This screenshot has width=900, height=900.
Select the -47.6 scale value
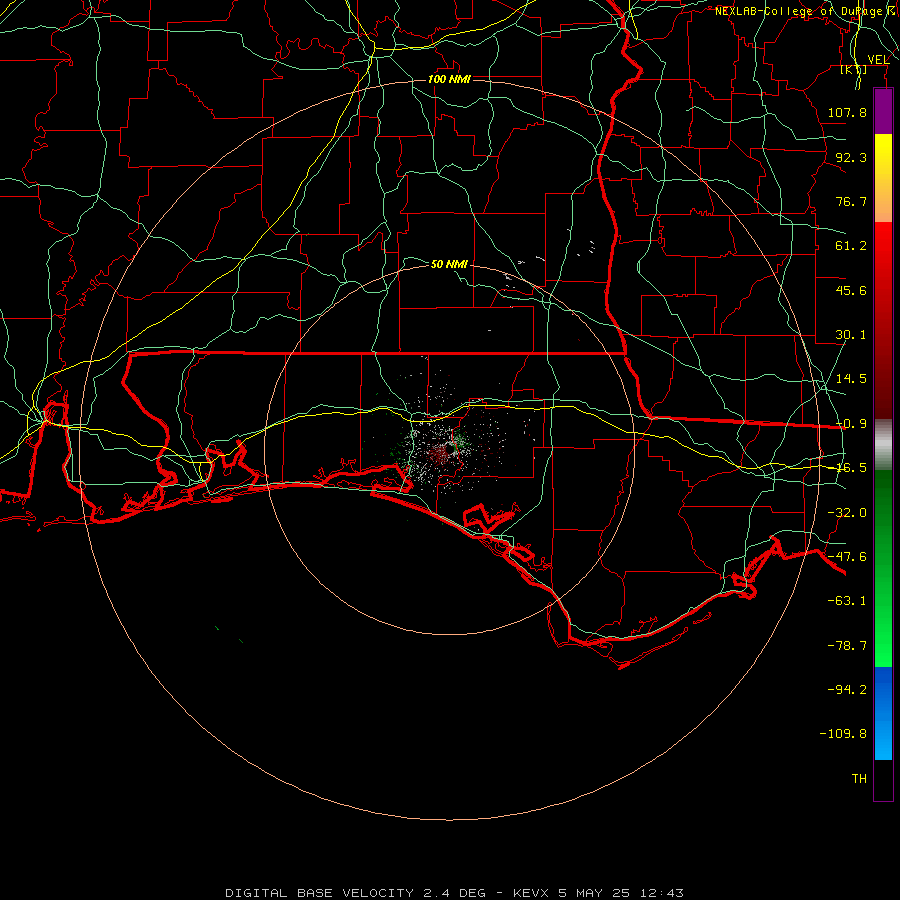click(x=847, y=556)
